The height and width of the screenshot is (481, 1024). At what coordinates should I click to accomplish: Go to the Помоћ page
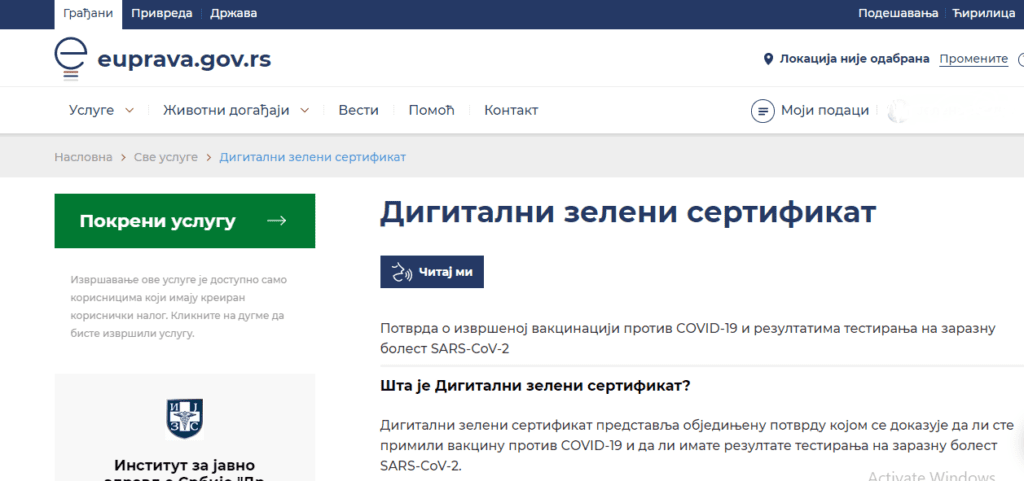point(431,110)
